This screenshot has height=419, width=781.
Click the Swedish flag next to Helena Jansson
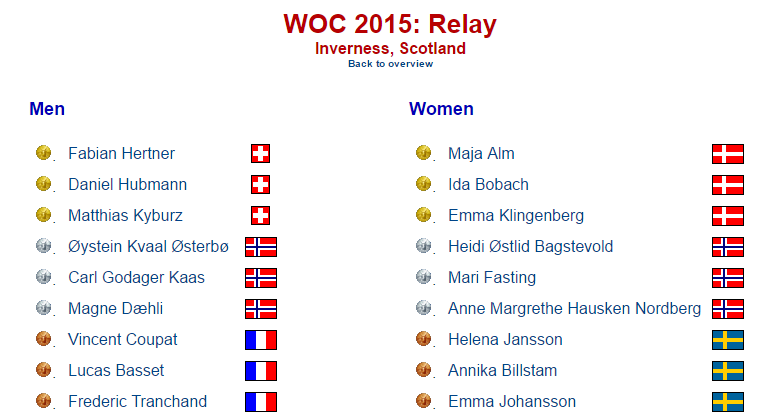pyautogui.click(x=728, y=340)
